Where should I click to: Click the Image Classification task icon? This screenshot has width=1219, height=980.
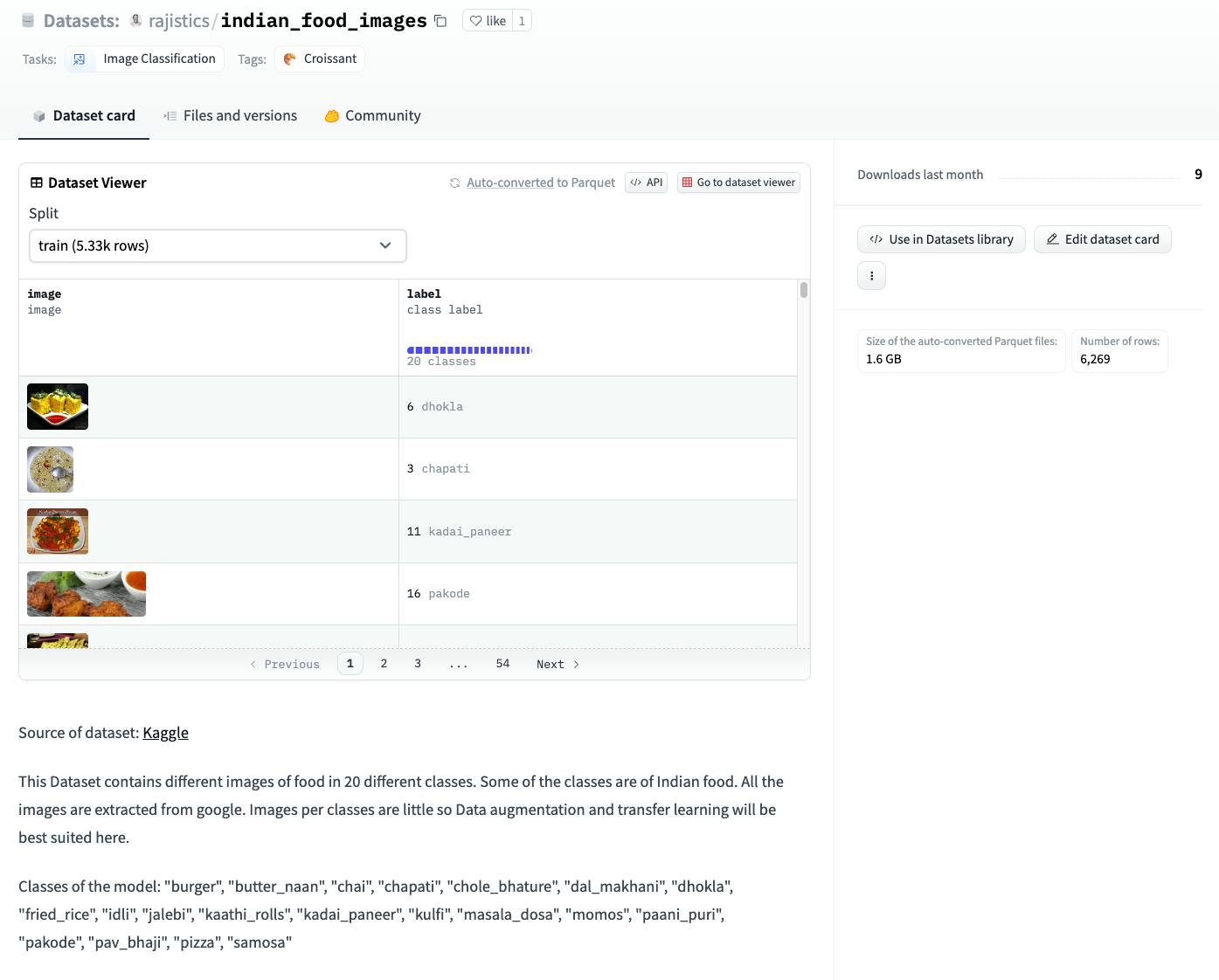point(80,59)
